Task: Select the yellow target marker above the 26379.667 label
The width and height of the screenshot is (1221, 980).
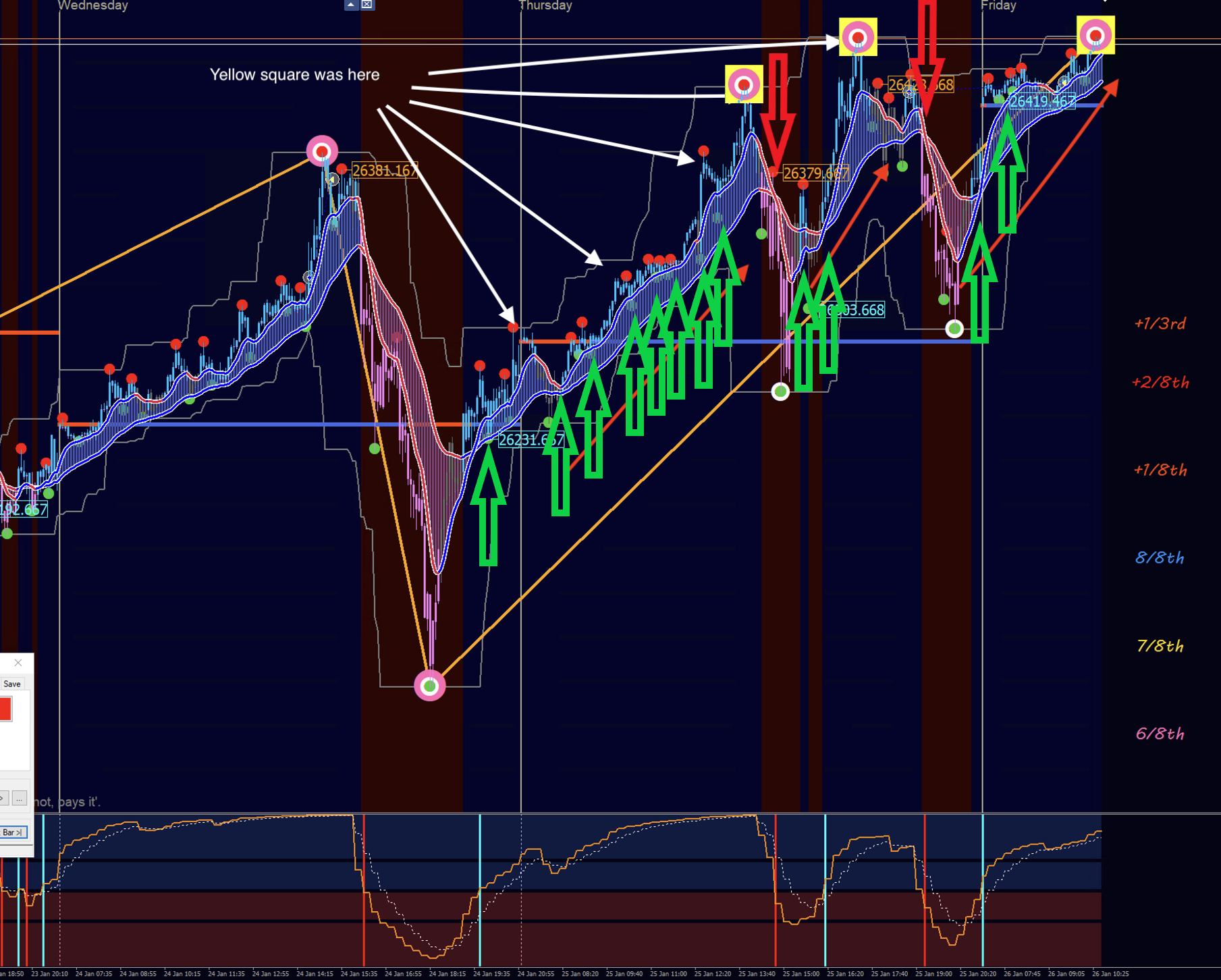Action: tap(744, 84)
